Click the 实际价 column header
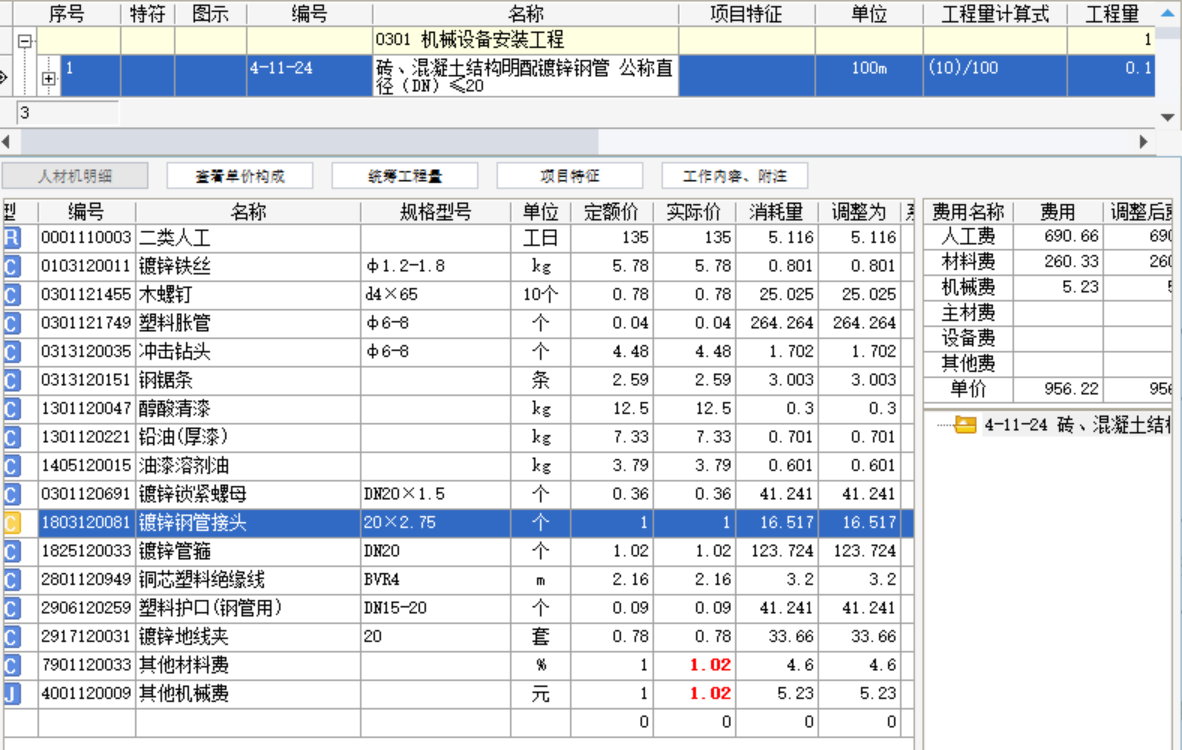 (694, 213)
